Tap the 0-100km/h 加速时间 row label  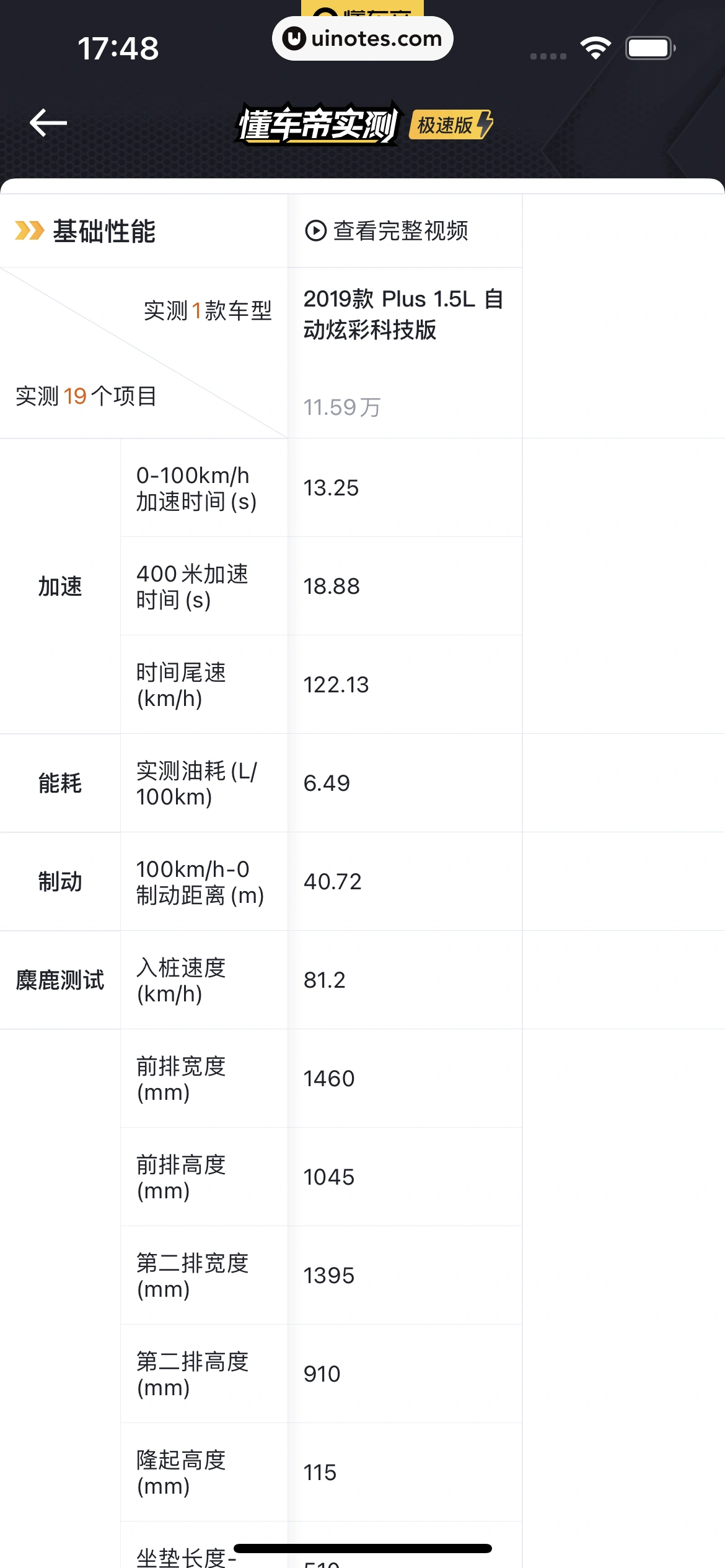point(196,488)
